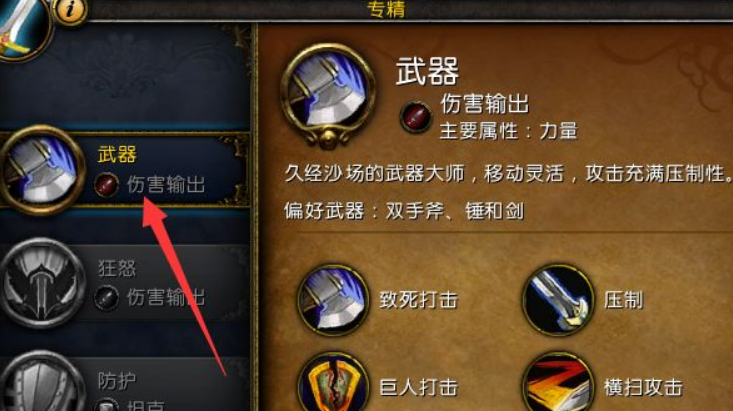Click damage role icon beside 伤害输出 header
This screenshot has height=411, width=733.
[x=416, y=116]
